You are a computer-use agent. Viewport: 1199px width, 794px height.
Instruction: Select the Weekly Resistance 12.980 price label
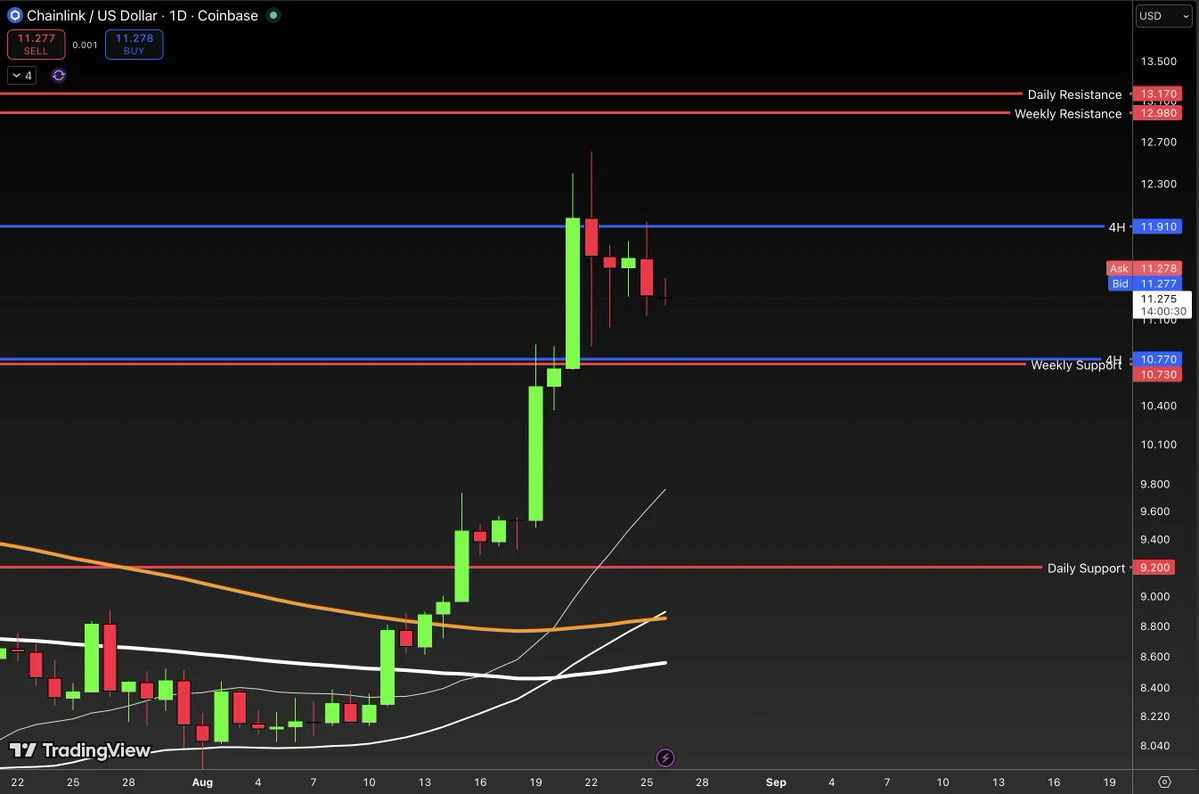(1157, 113)
